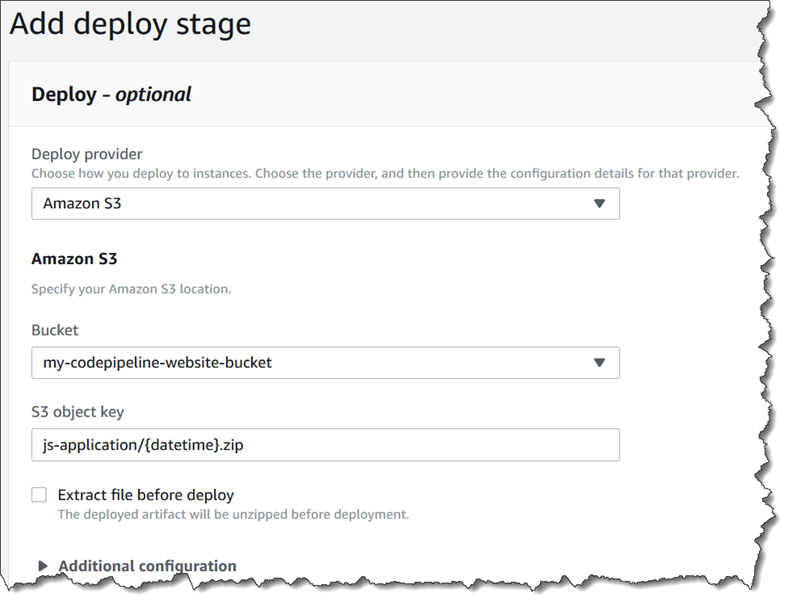Click the bold 'Amazon S3' section heading
The height and width of the screenshot is (610, 792).
[74, 259]
